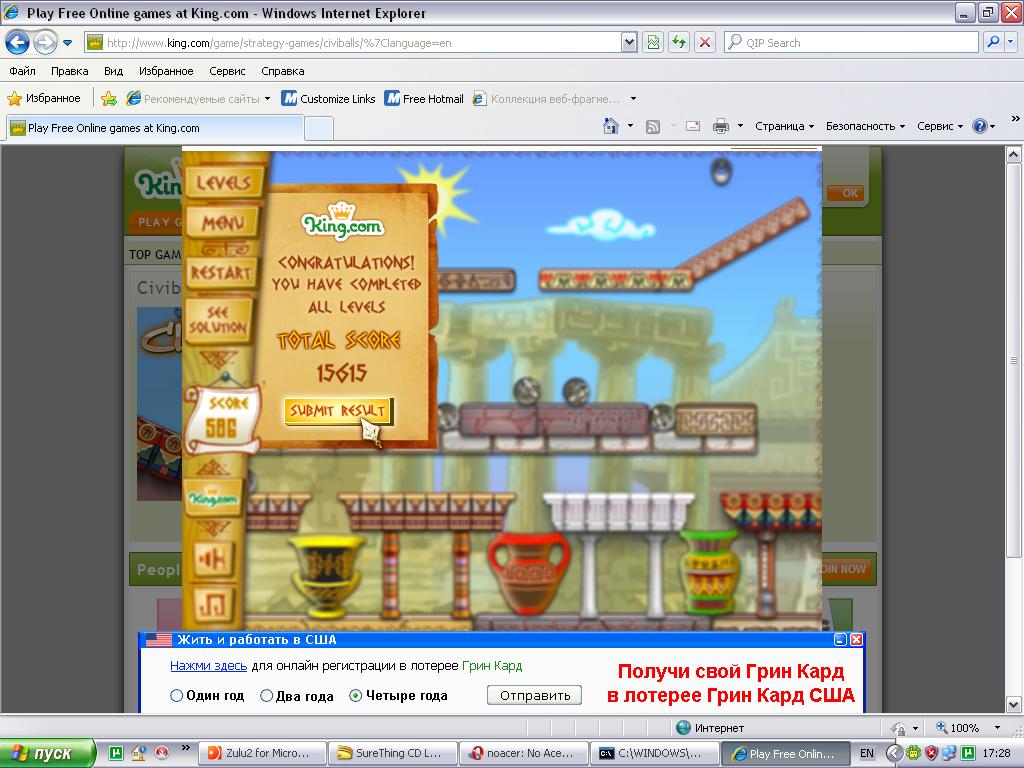The width and height of the screenshot is (1024, 768).
Task: Open the Вид menu
Action: point(113,71)
